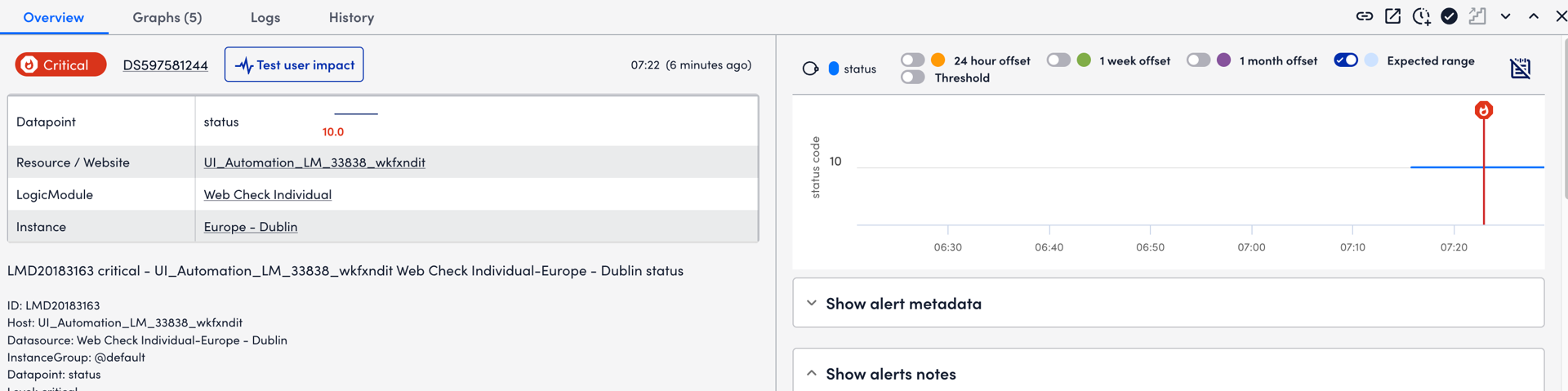
Task: Enable the 1 month offset toggle
Action: [x=1198, y=60]
